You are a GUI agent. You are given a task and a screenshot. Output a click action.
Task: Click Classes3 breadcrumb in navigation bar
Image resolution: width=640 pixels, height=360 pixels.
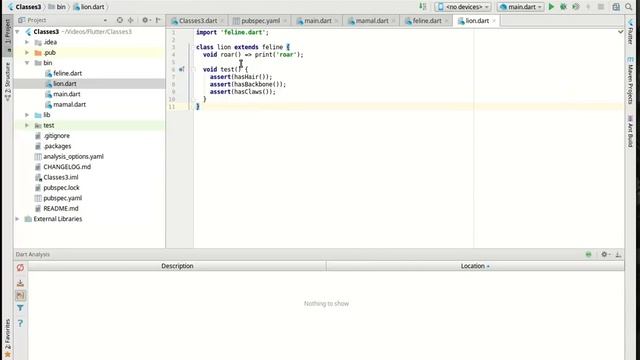[24, 7]
